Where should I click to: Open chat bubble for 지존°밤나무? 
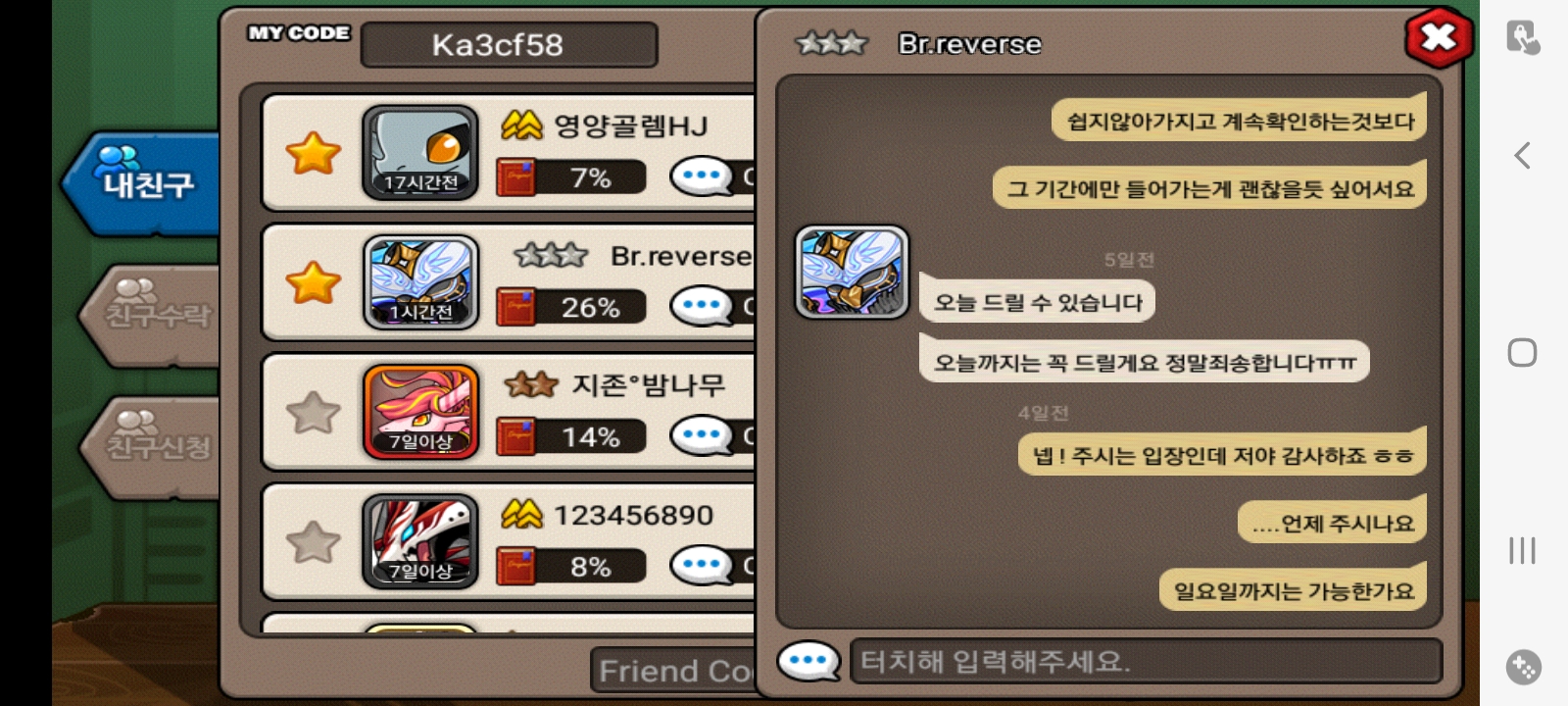pos(702,436)
